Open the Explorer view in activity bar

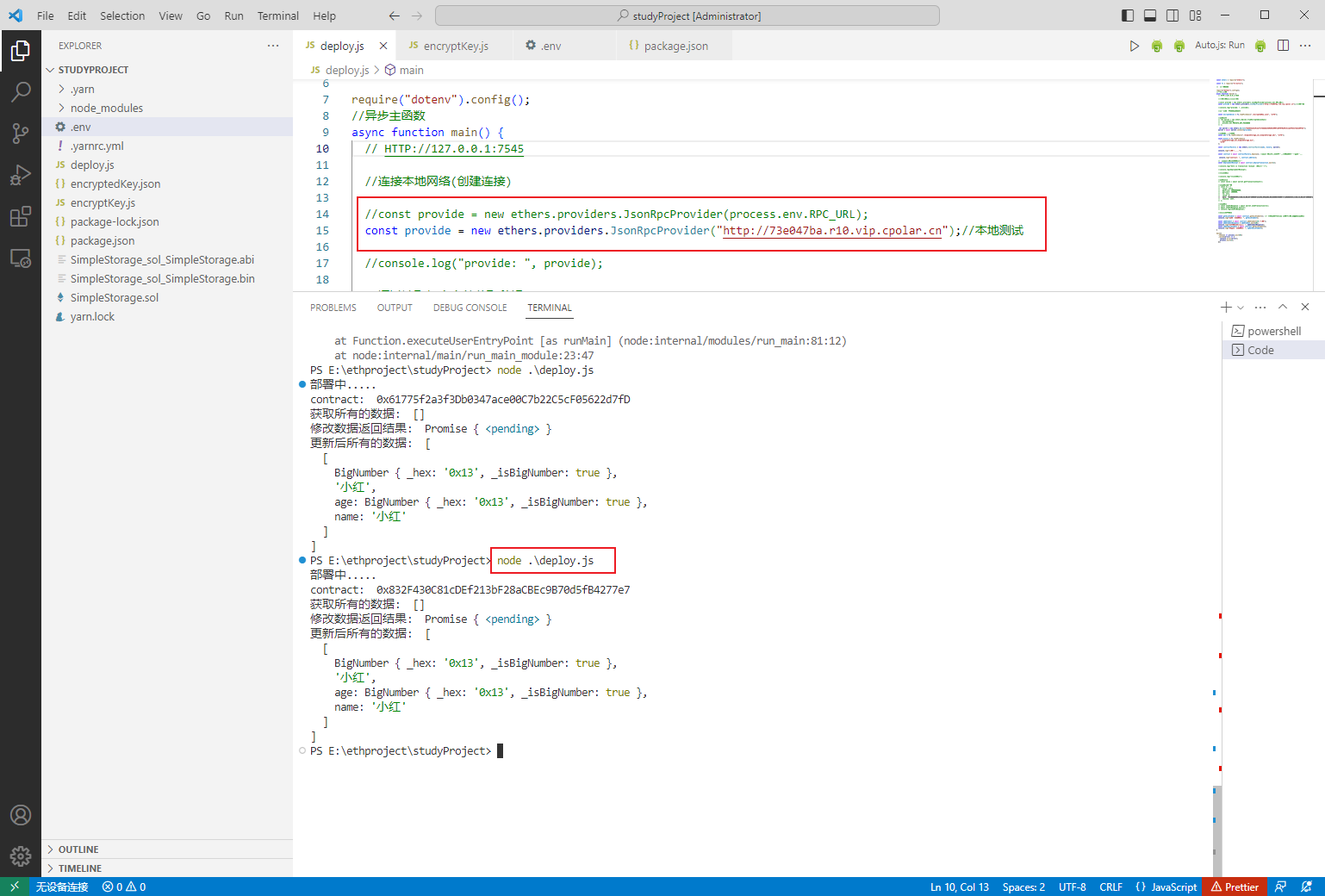(21, 52)
